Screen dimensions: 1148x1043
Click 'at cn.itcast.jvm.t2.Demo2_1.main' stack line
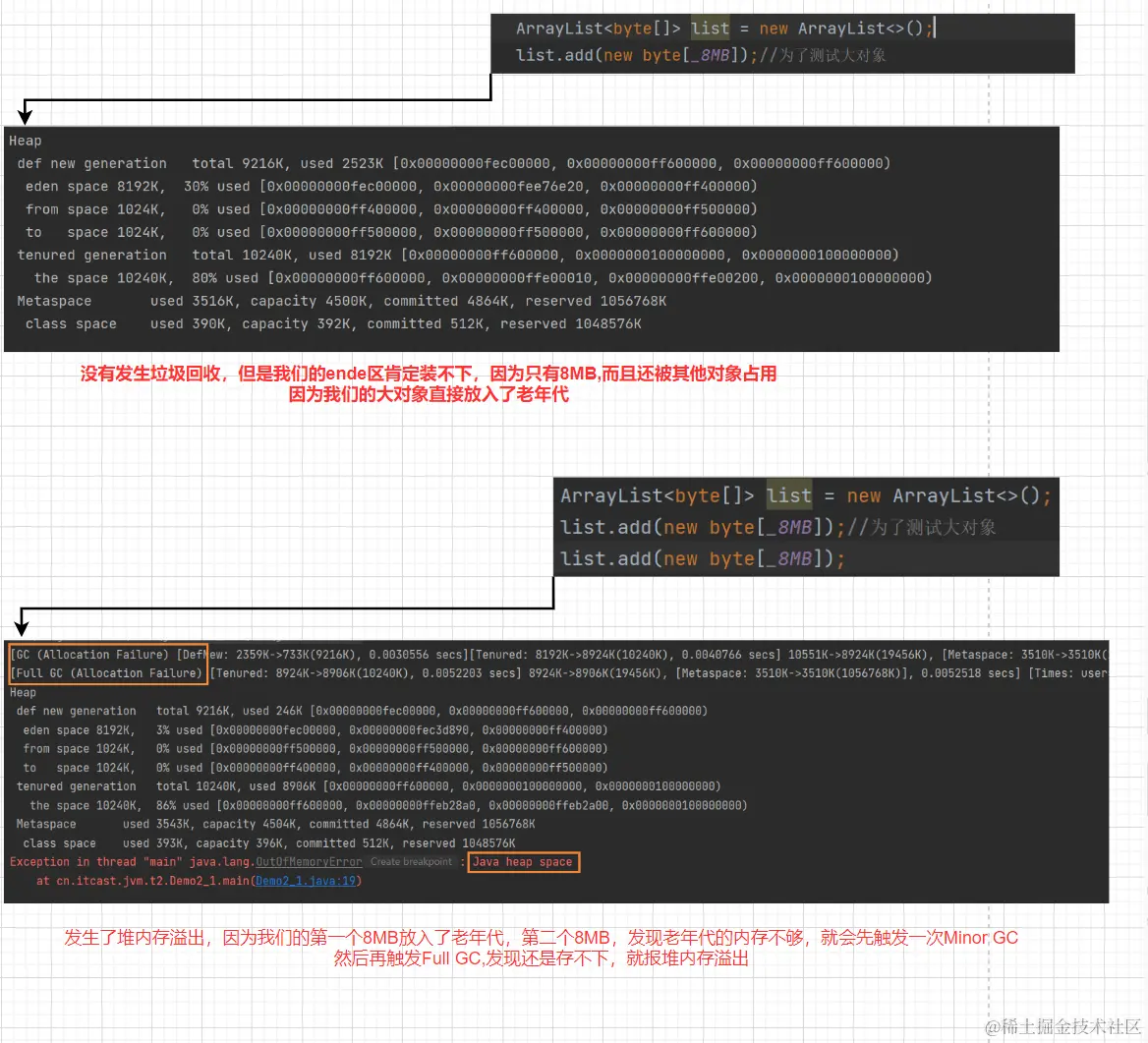click(x=143, y=881)
